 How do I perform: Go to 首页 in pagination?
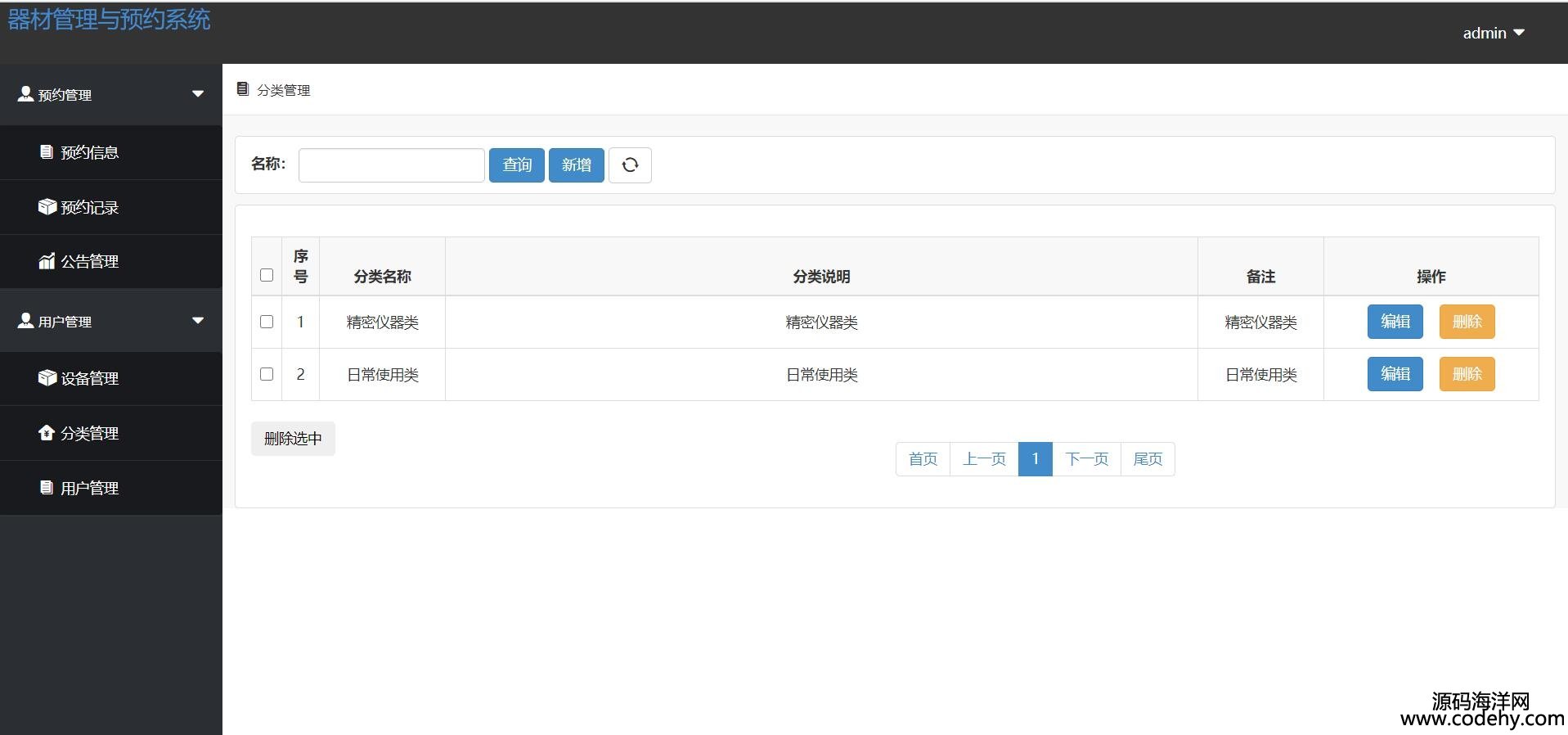[x=923, y=459]
